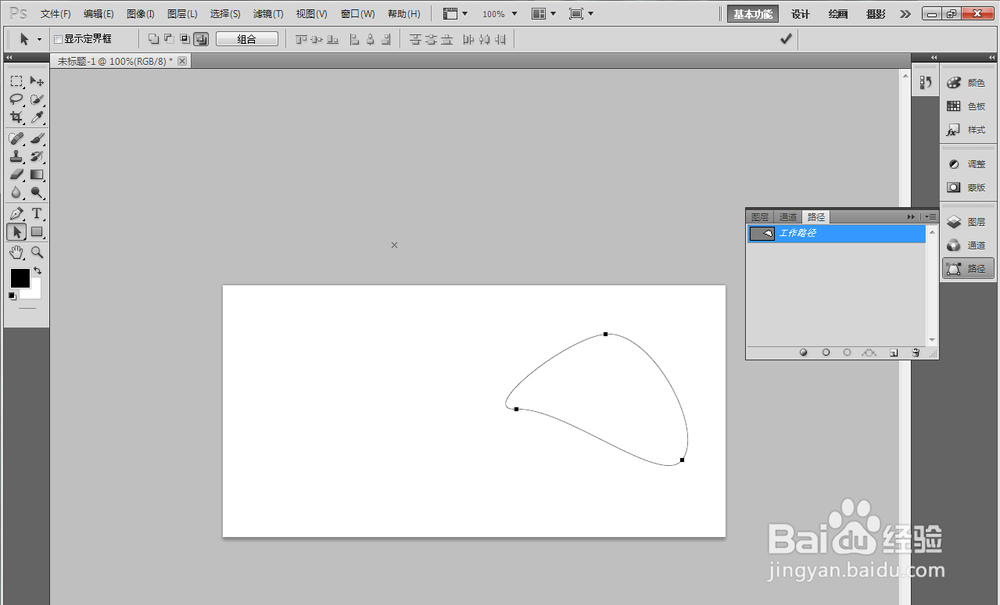Swap foreground and background colors
The height and width of the screenshot is (605, 1000).
38,270
